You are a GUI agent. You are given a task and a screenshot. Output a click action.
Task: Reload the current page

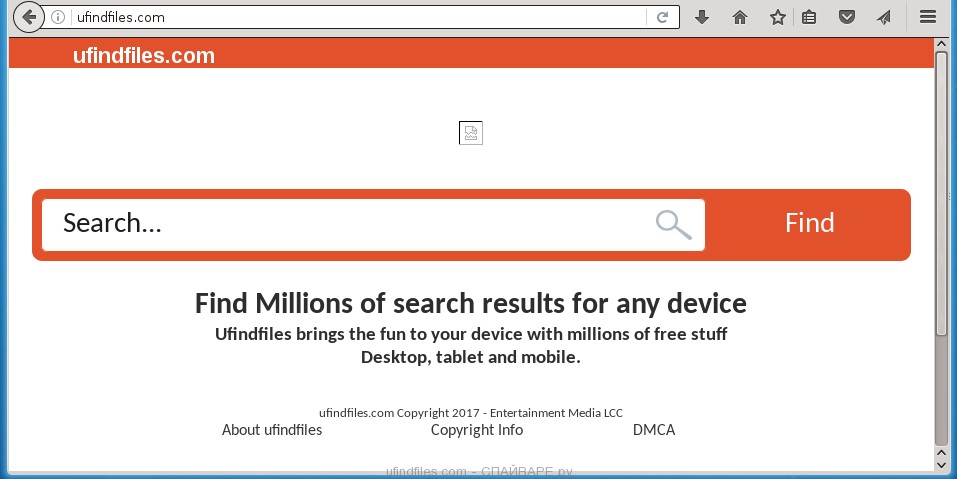[662, 17]
